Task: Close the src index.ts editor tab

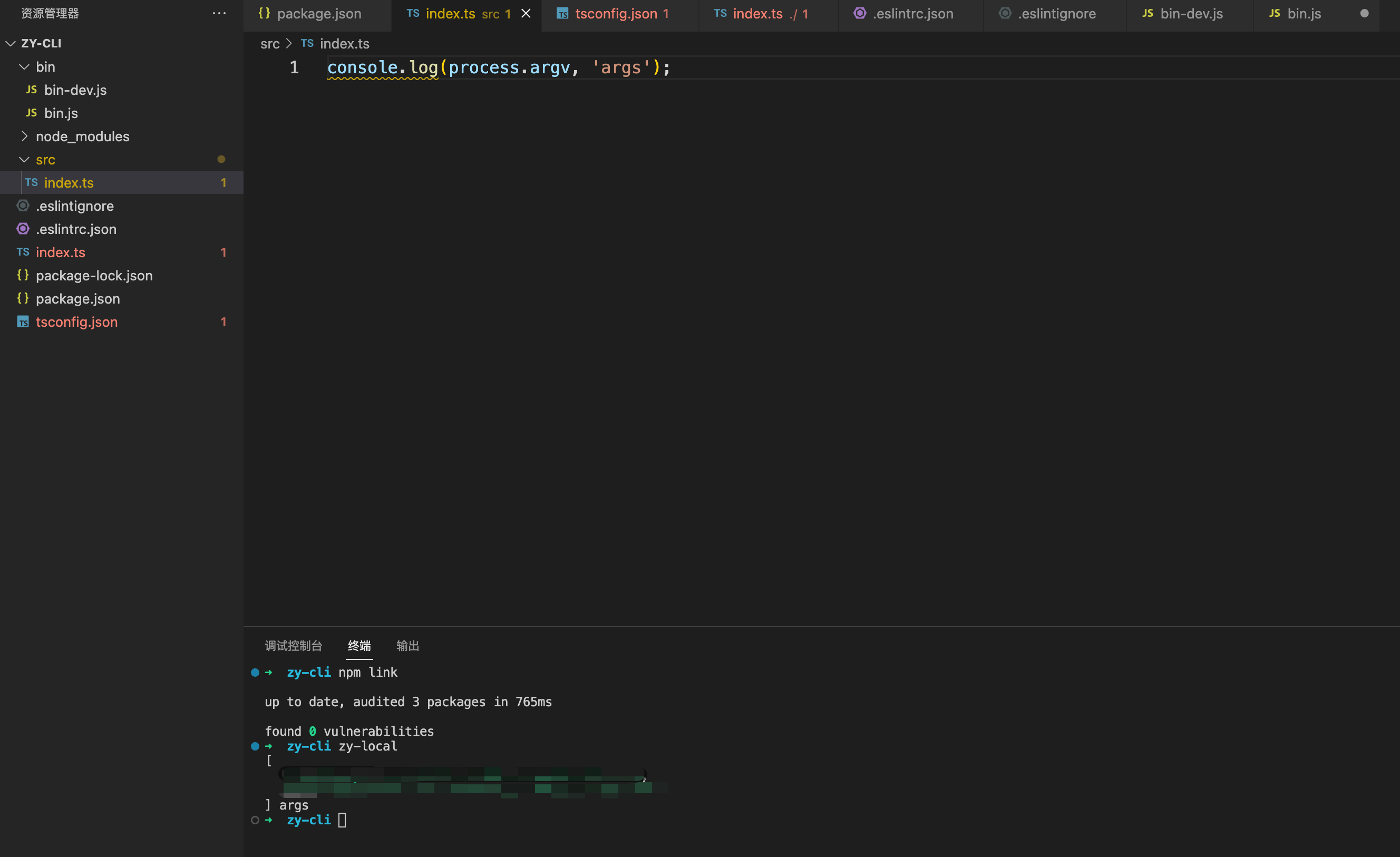Action: click(526, 13)
